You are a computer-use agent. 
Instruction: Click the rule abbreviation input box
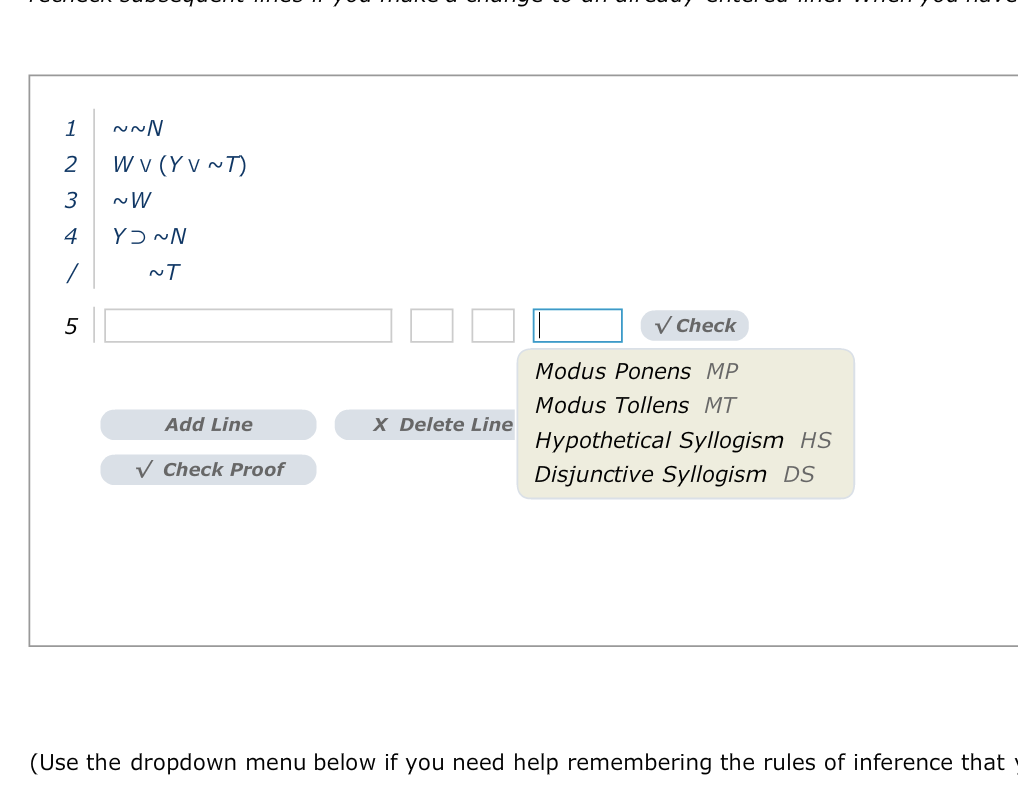point(577,325)
